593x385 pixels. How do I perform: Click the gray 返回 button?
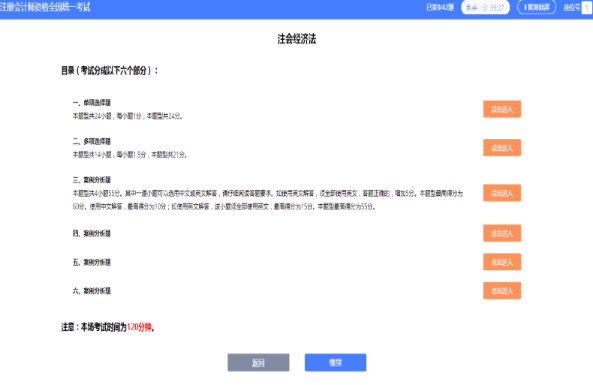pos(258,363)
